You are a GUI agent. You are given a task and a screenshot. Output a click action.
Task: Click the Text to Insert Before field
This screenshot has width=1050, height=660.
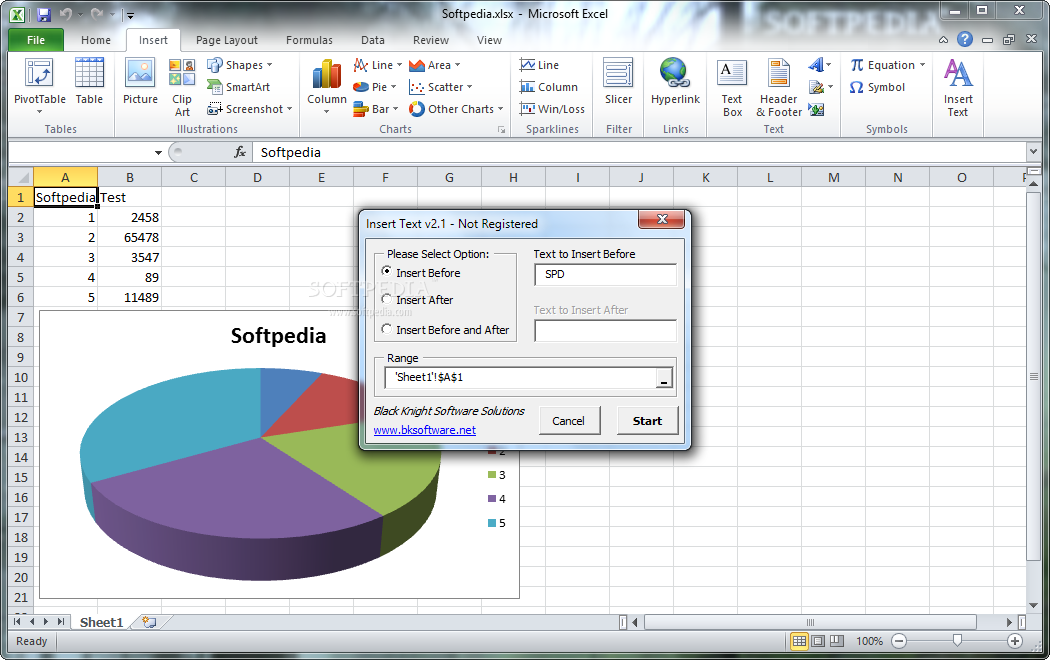coord(605,274)
